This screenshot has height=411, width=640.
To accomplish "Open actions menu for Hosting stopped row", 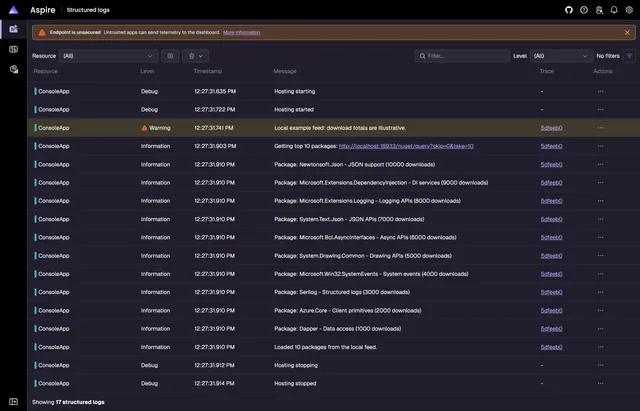I will click(600, 383).
